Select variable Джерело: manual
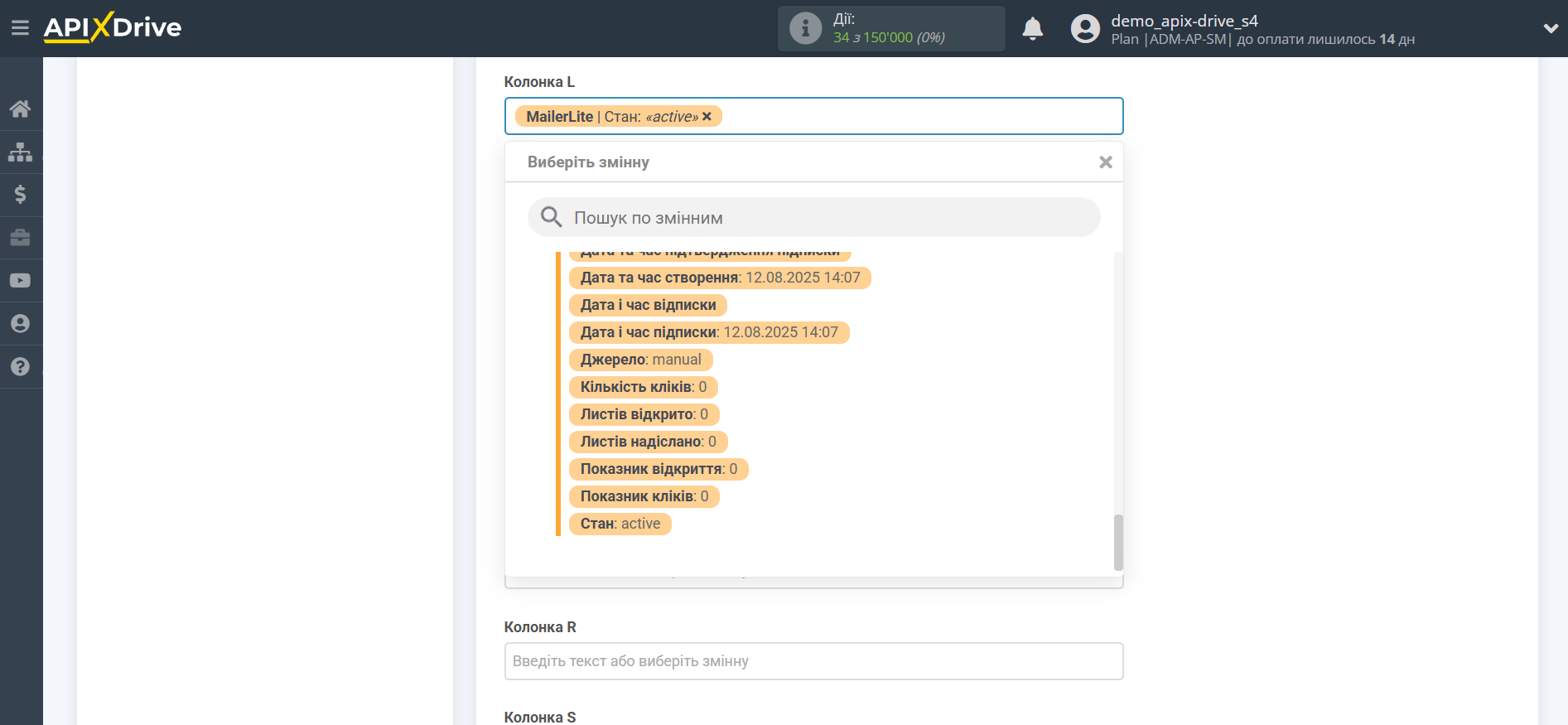The height and width of the screenshot is (725, 1568). [640, 360]
